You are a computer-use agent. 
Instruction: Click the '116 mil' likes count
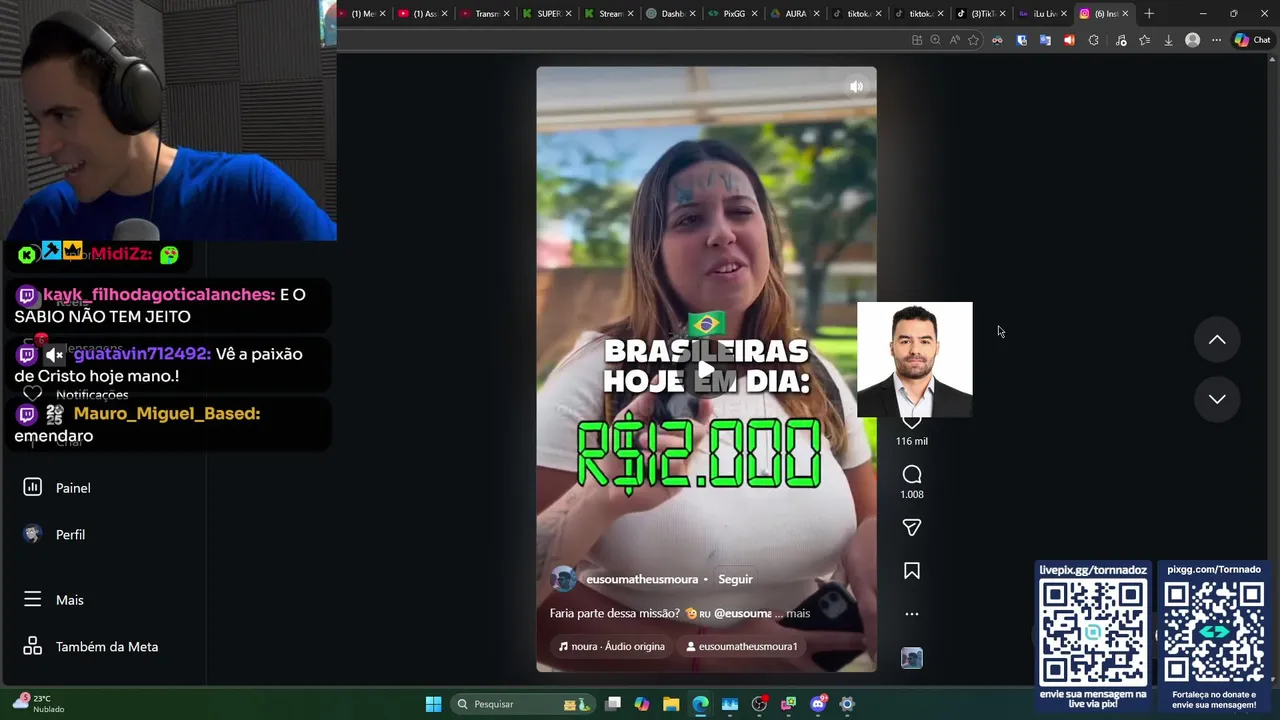click(911, 441)
